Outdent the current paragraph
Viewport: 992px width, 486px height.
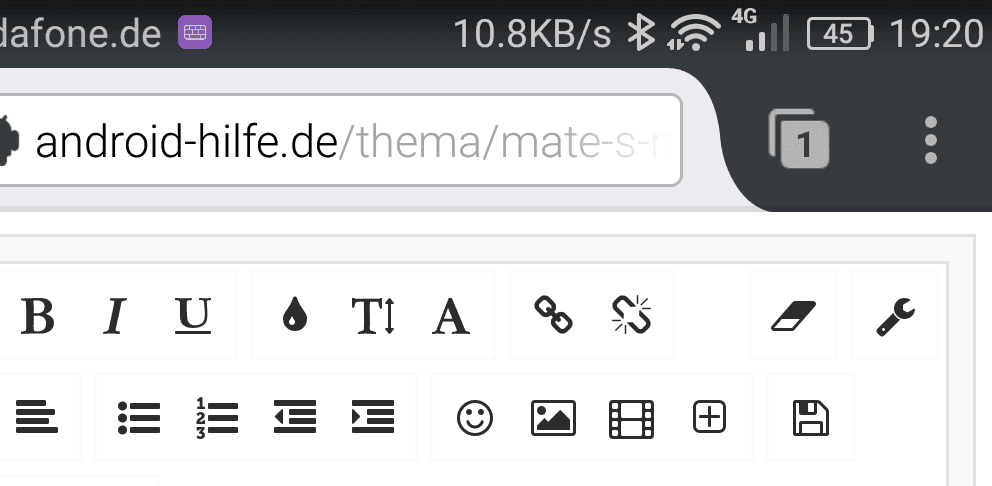(x=295, y=417)
